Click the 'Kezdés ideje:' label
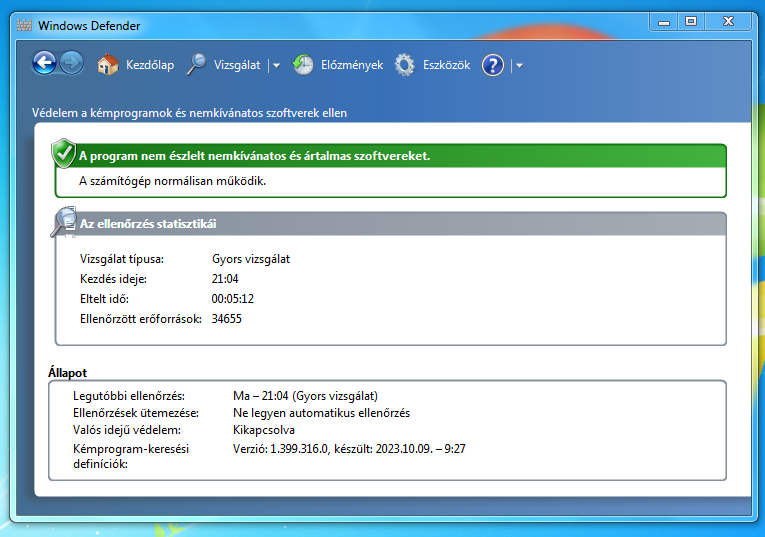The image size is (765, 537). [113, 279]
